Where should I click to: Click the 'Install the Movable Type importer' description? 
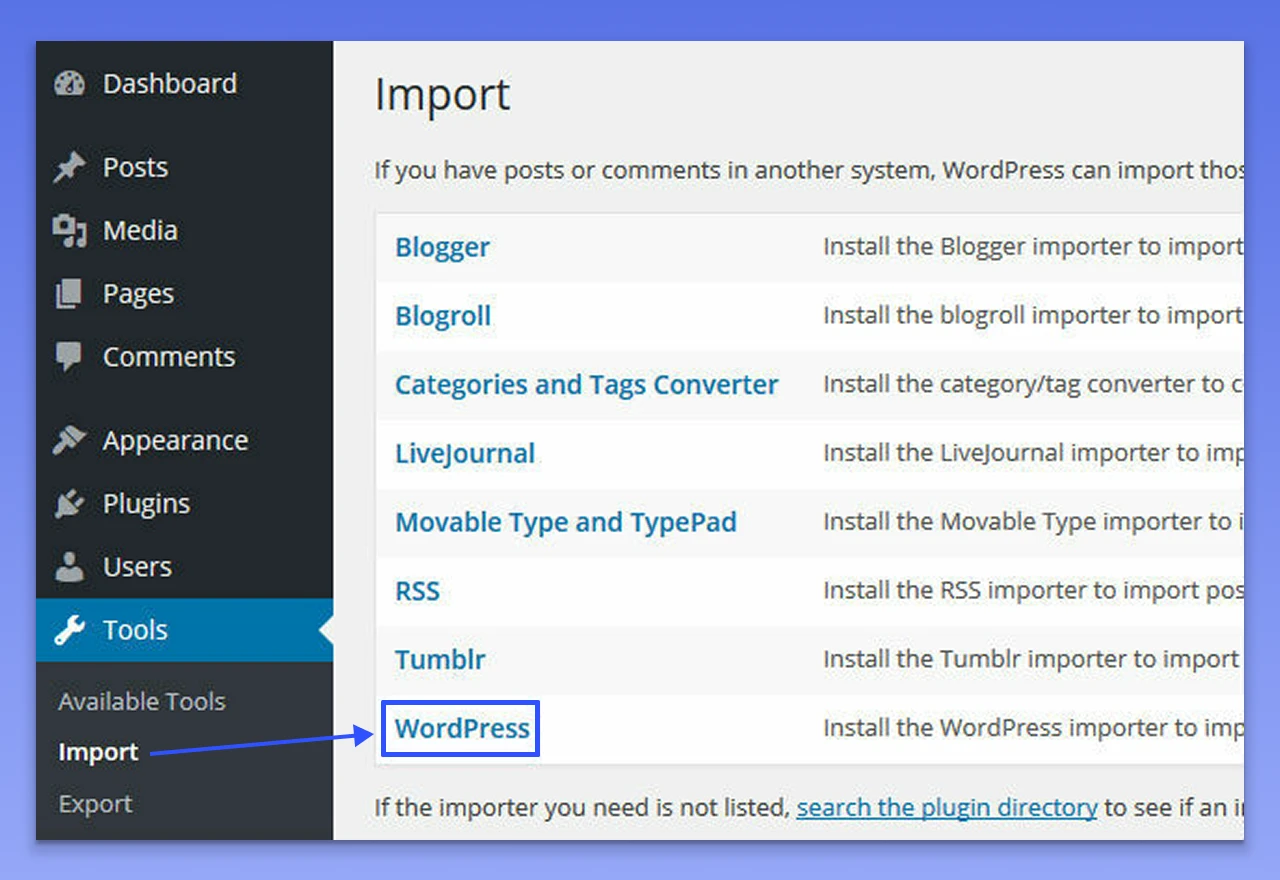pos(1033,522)
